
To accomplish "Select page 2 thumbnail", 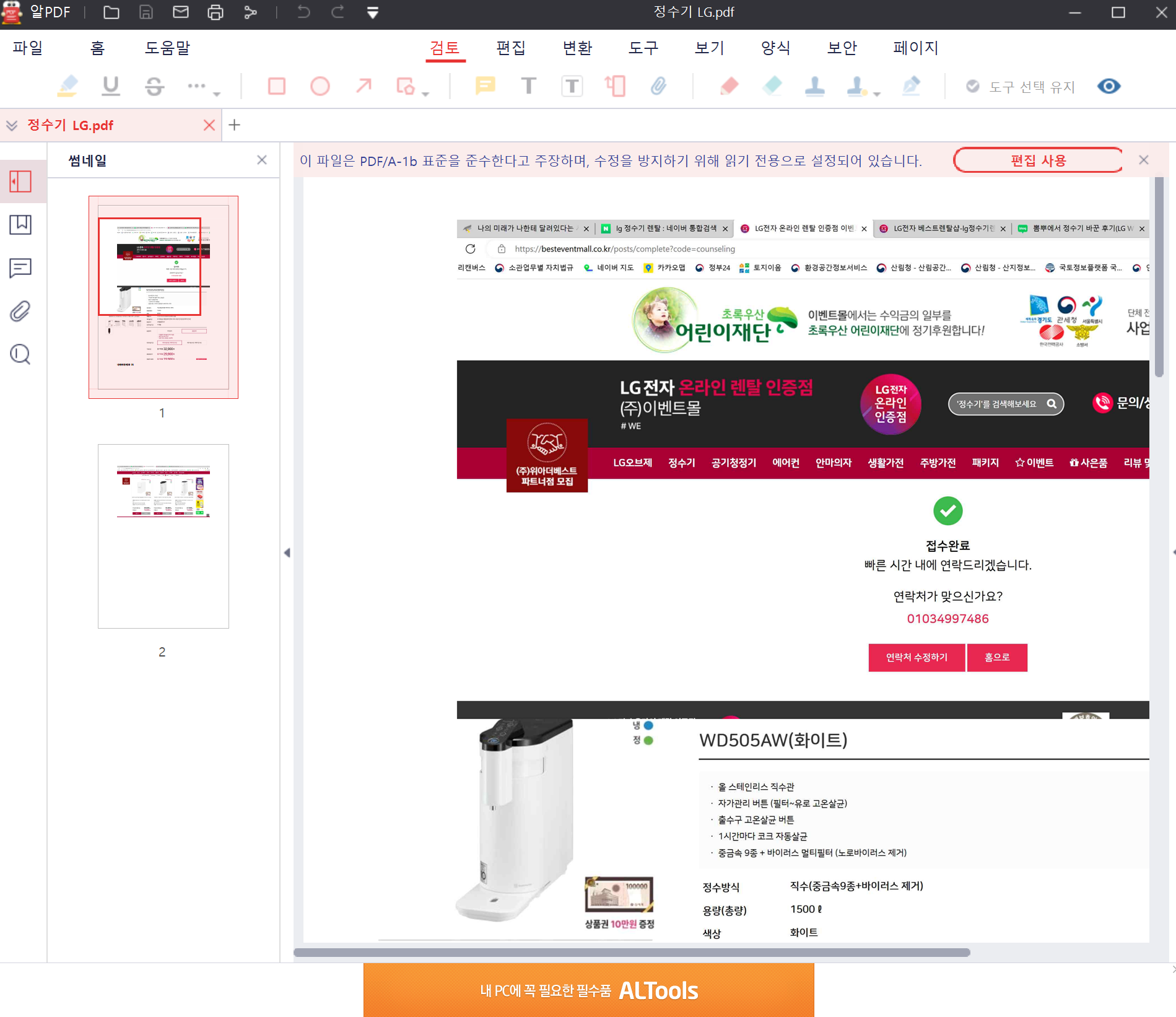I will click(163, 536).
